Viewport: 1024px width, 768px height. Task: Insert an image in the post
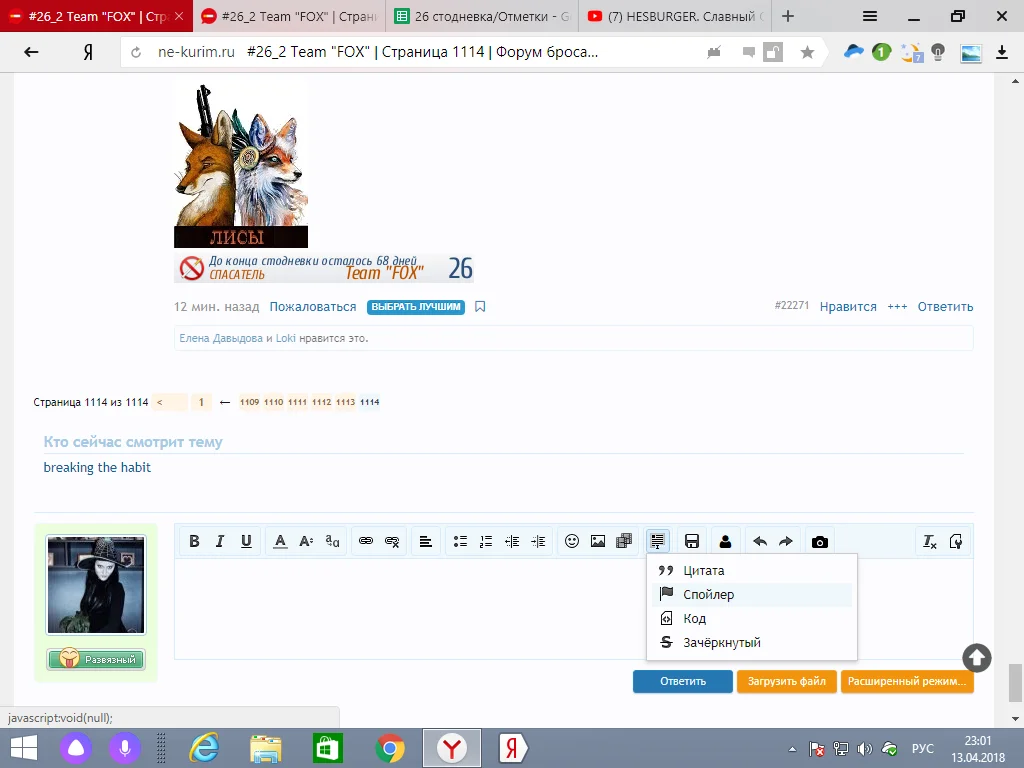pos(598,541)
